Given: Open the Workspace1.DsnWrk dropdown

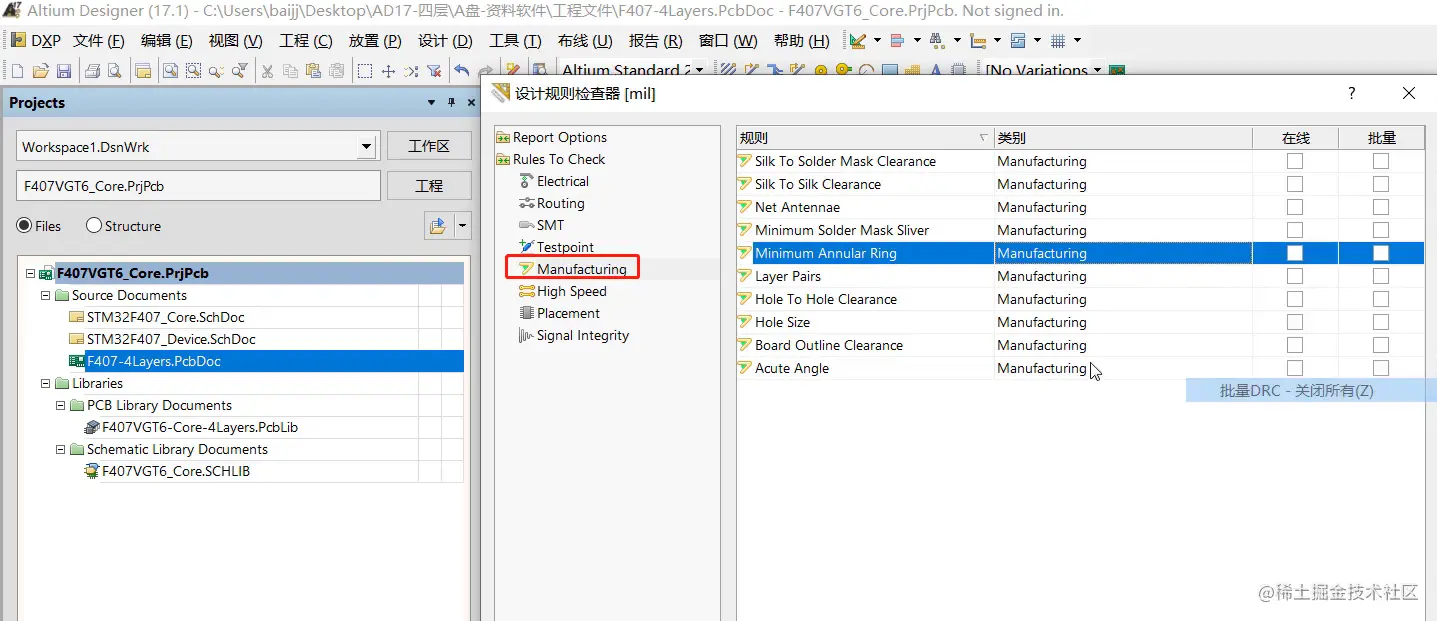Looking at the screenshot, I should click(366, 147).
